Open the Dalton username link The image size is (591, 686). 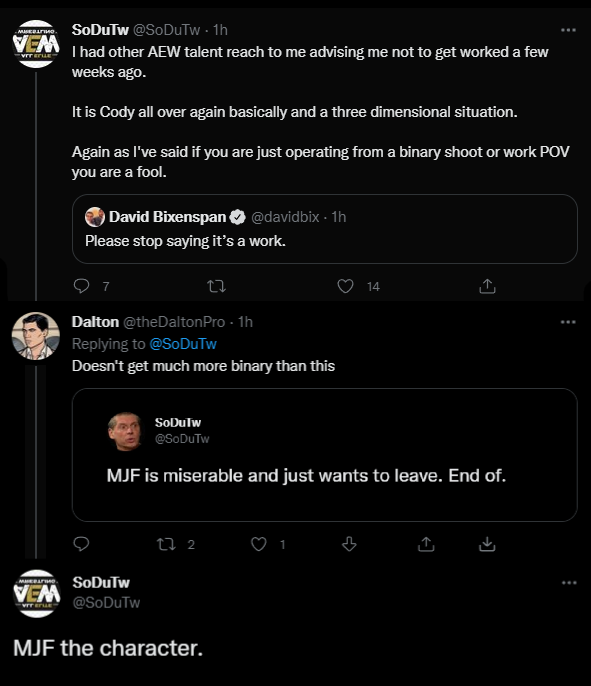coord(95,322)
